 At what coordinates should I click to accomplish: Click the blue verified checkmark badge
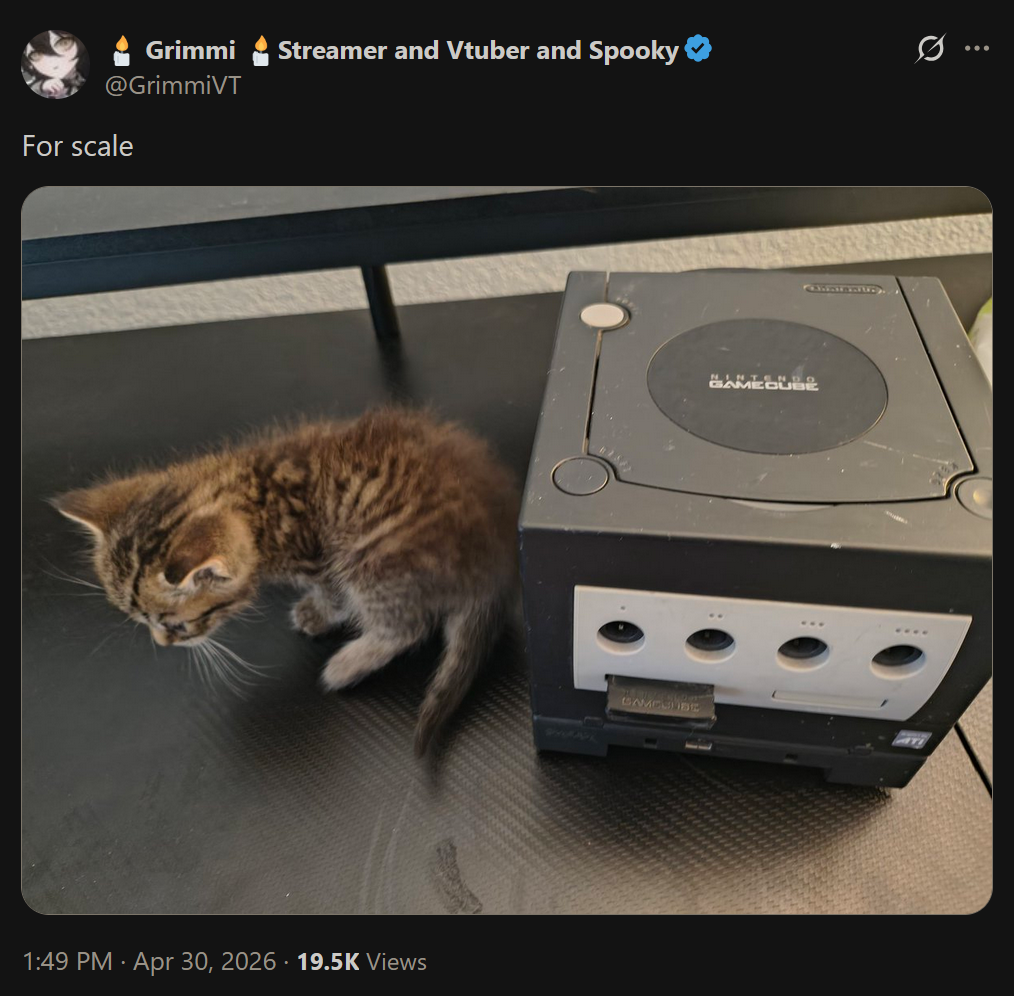[x=698, y=49]
